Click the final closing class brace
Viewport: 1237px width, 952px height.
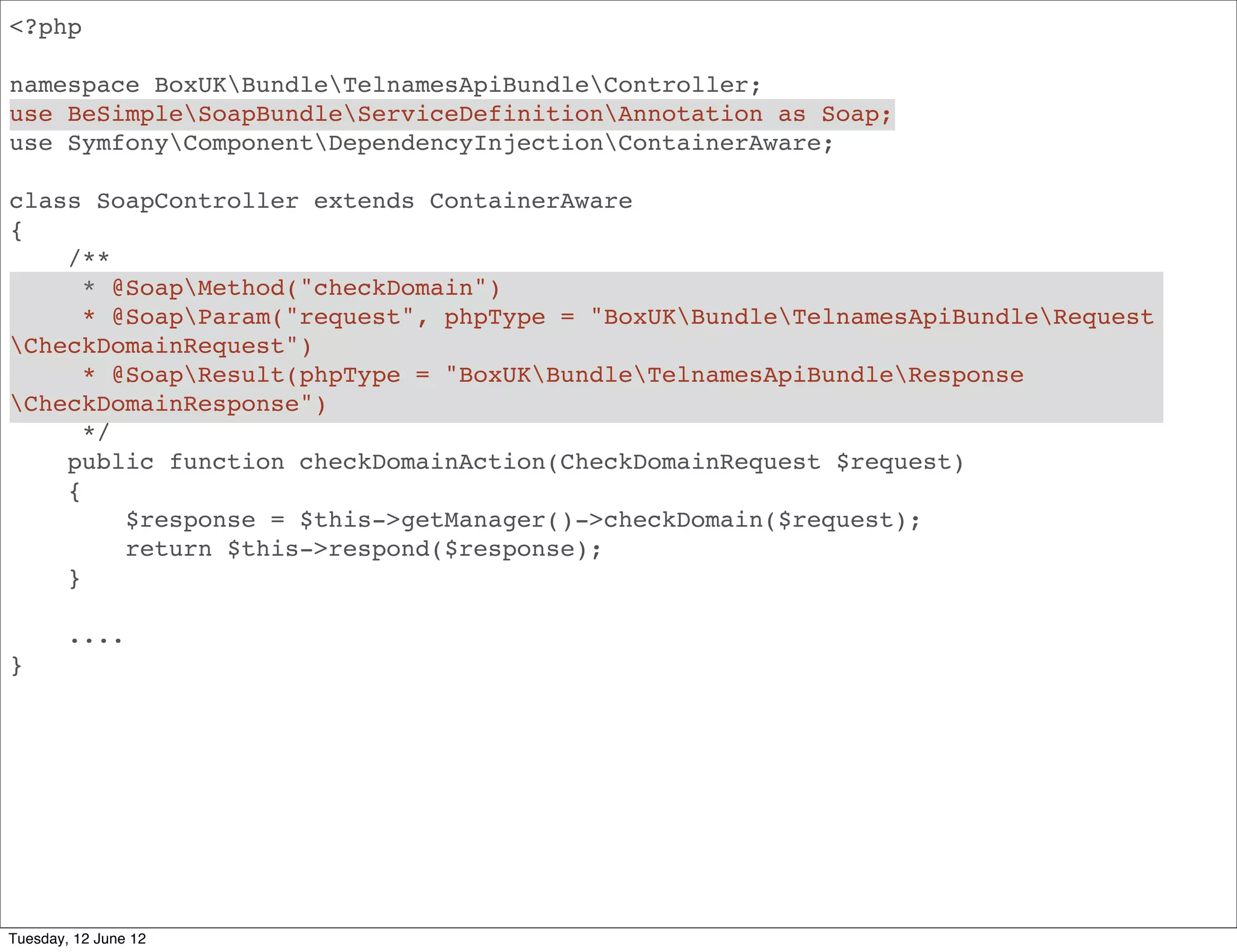coord(16,666)
